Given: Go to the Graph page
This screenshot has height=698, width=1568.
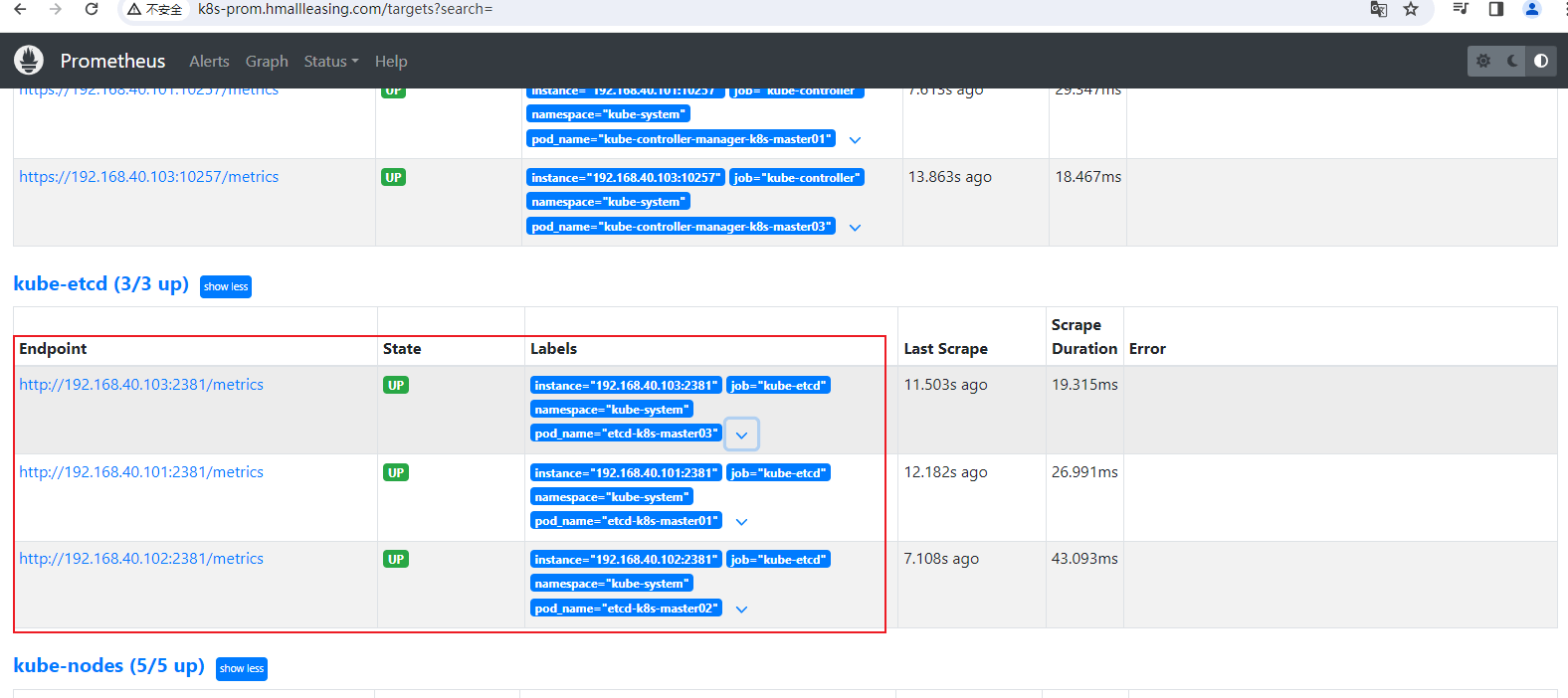Looking at the screenshot, I should point(267,62).
